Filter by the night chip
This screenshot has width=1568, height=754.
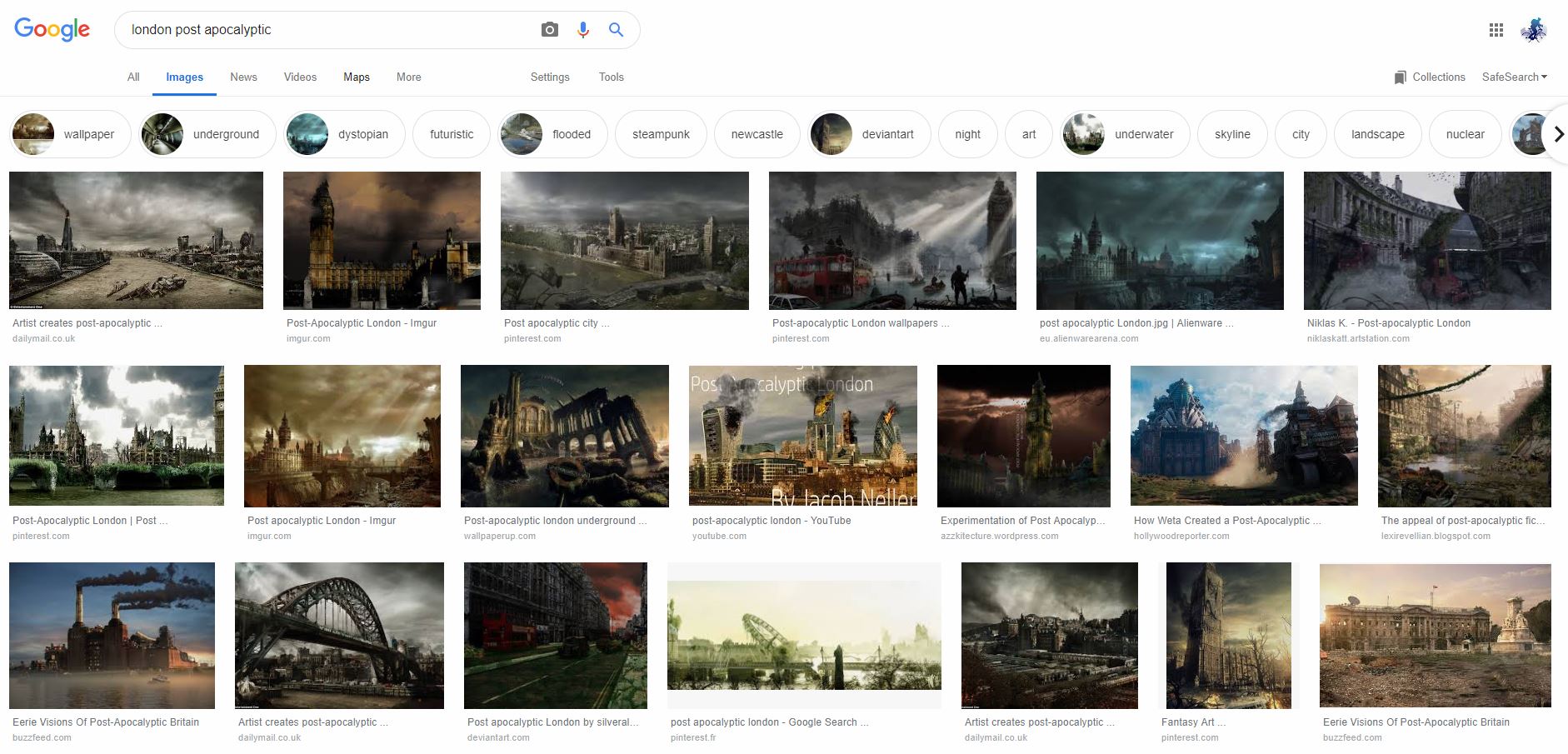967,134
